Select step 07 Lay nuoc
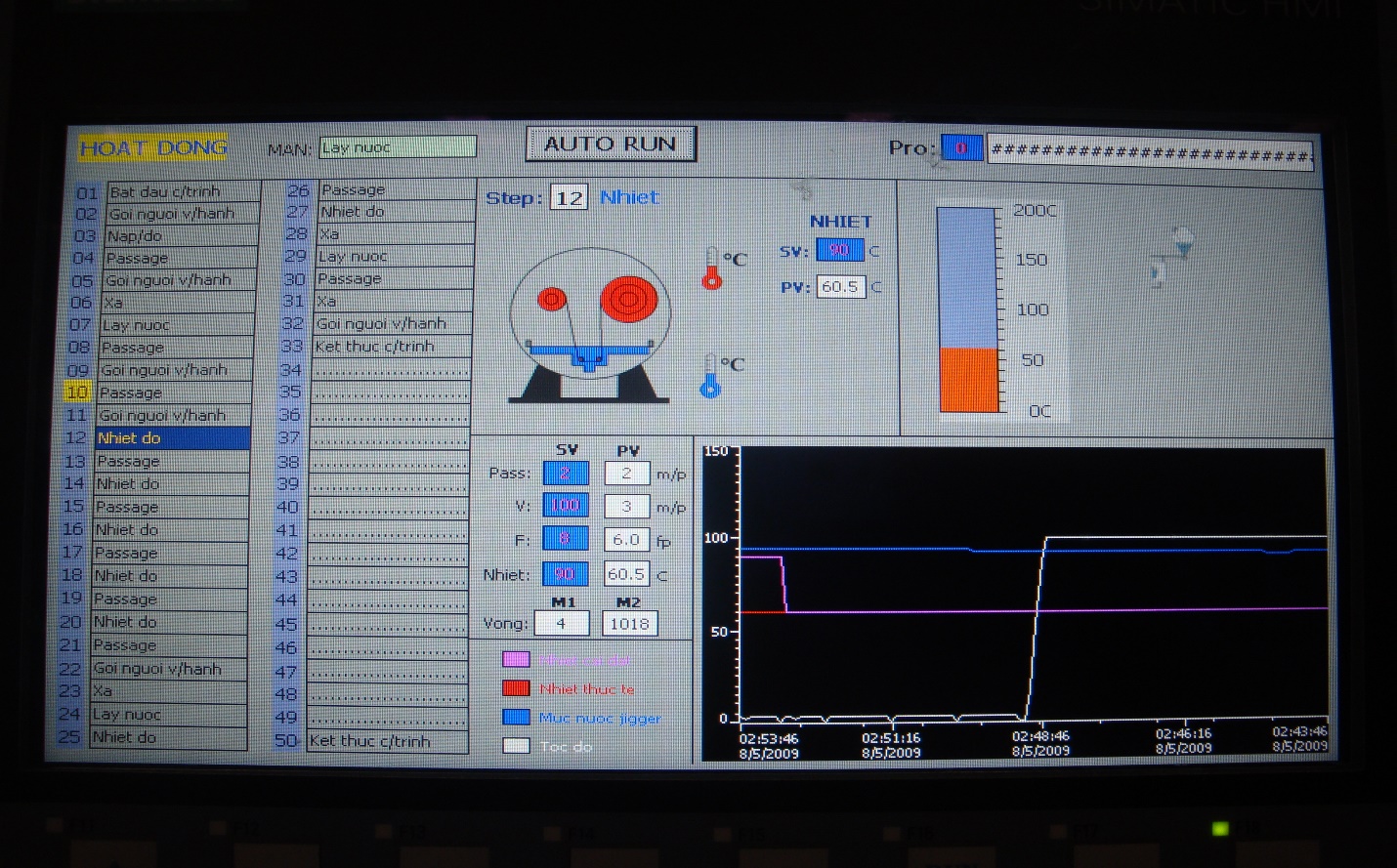The height and width of the screenshot is (868, 1397). coord(177,325)
